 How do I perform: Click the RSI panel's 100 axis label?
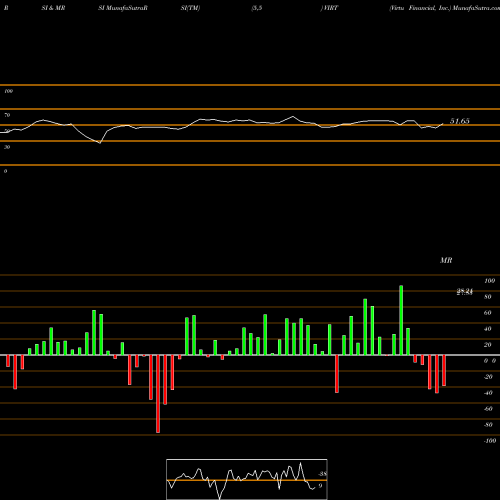[x=9, y=91]
